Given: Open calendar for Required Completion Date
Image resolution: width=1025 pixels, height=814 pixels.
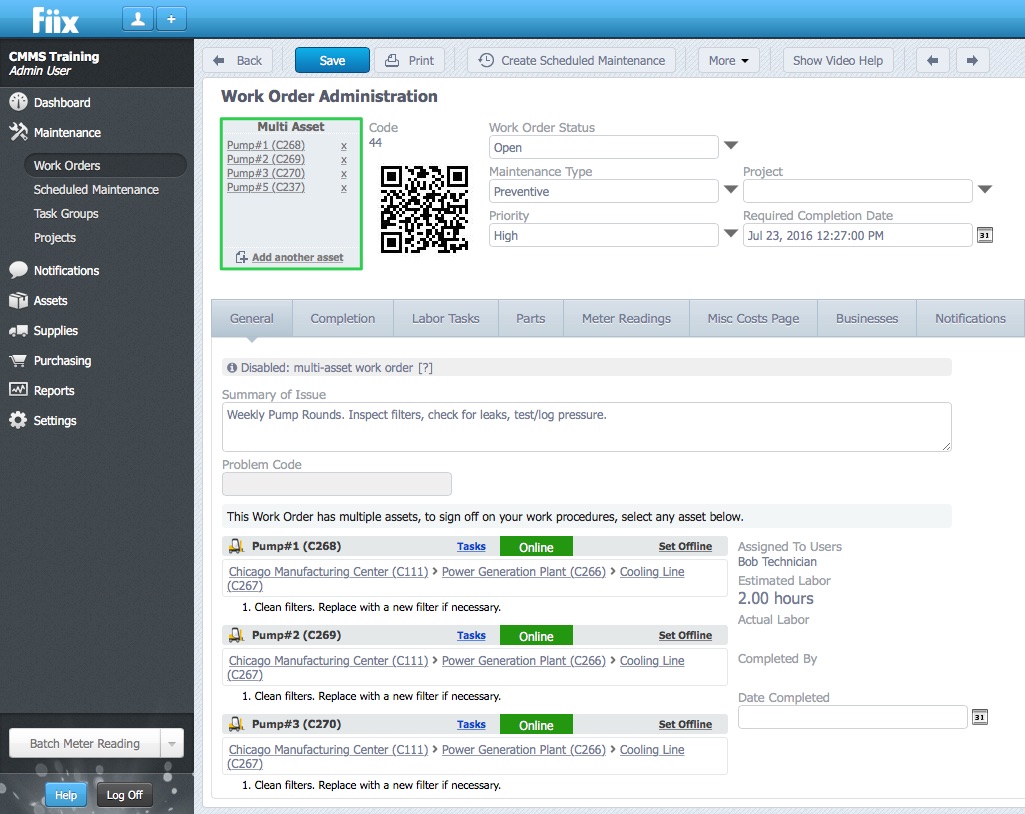Looking at the screenshot, I should click(x=984, y=235).
